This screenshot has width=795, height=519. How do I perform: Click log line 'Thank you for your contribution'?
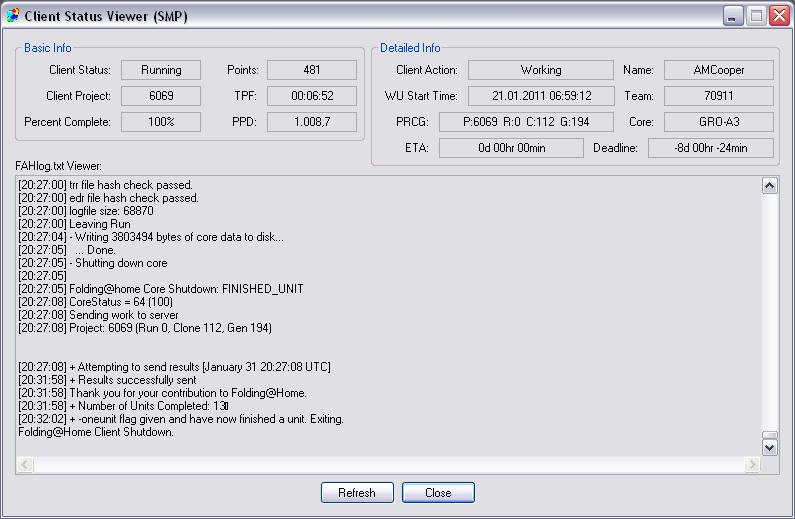[x=162, y=393]
